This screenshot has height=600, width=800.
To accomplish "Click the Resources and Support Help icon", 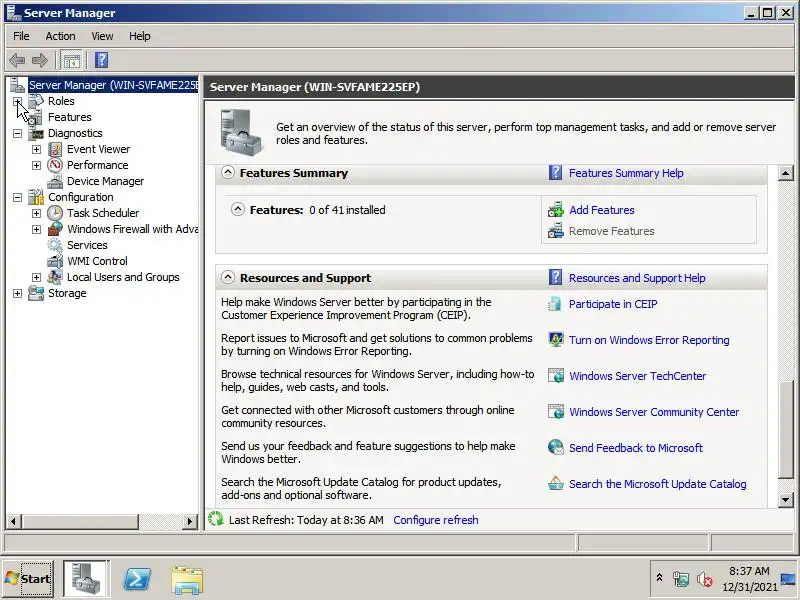I will pos(555,278).
